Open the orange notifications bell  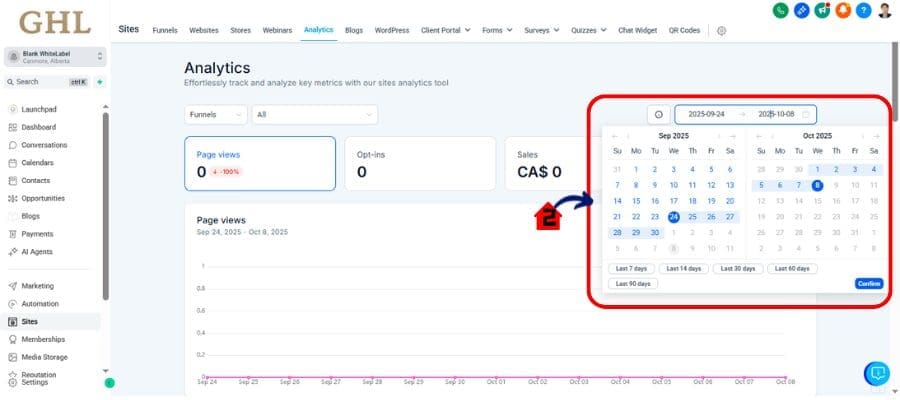843,10
